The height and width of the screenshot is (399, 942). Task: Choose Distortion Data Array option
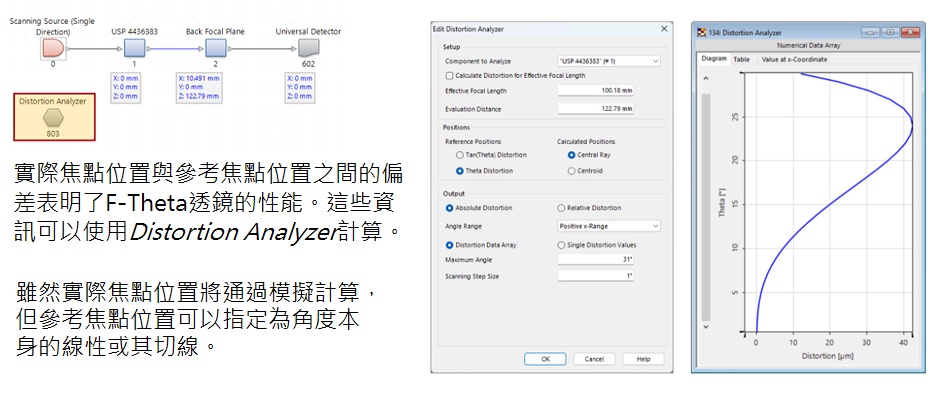449,245
